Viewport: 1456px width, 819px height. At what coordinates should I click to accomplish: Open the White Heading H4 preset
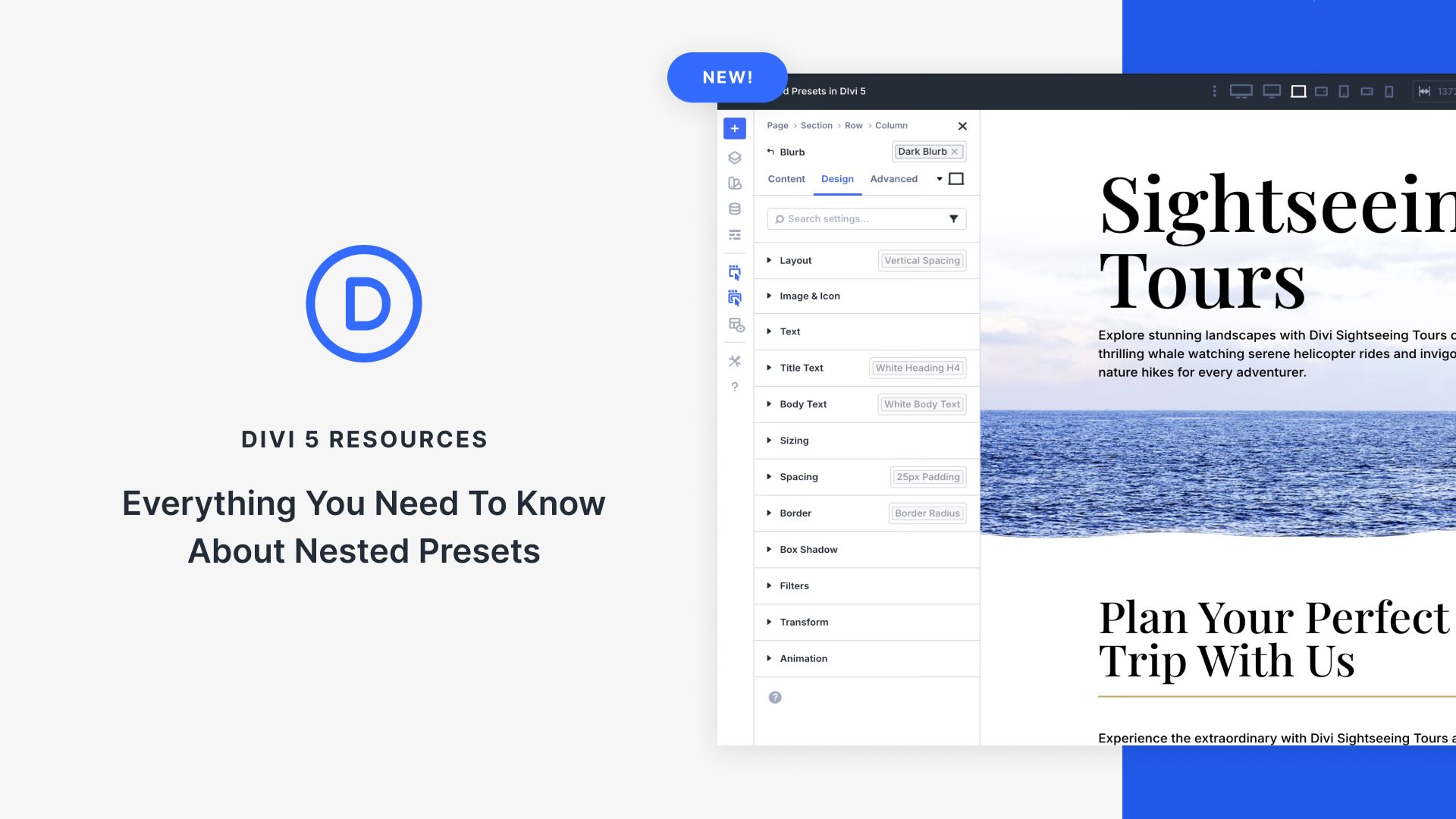pyautogui.click(x=917, y=368)
